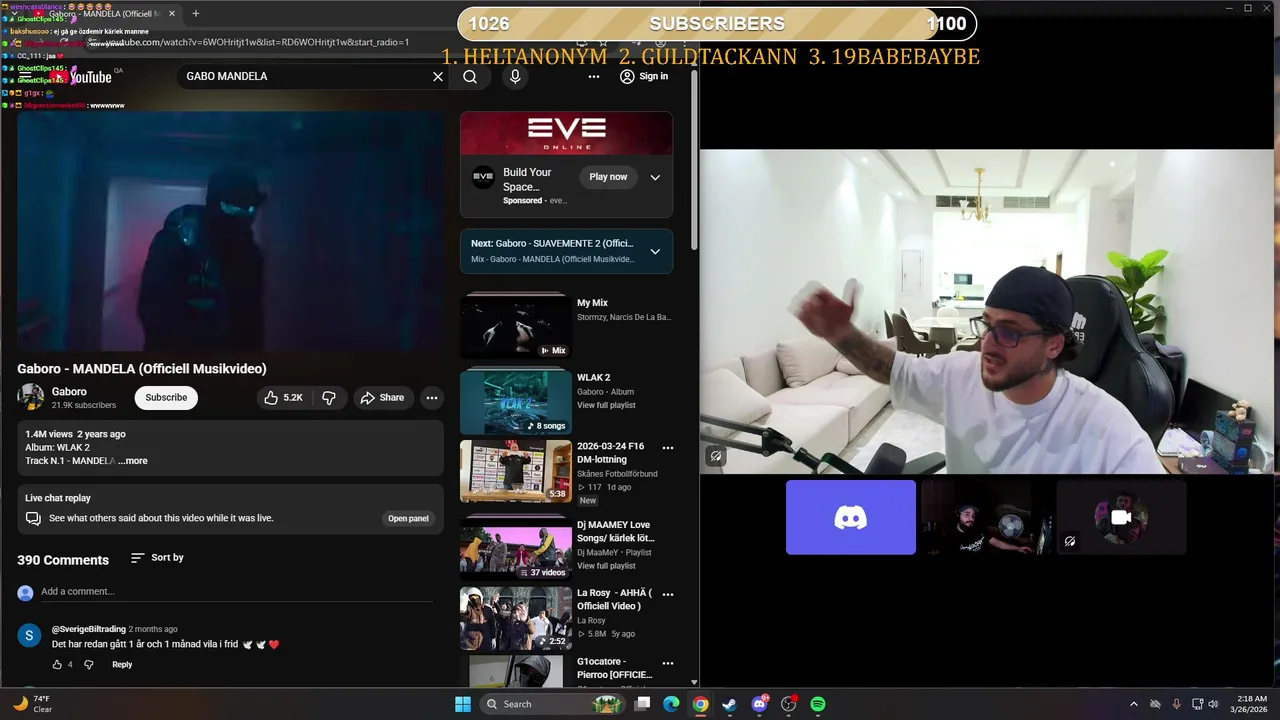Dislike the @SverigeBiltrading comment
Screen dimensions: 1280x720
click(88, 664)
